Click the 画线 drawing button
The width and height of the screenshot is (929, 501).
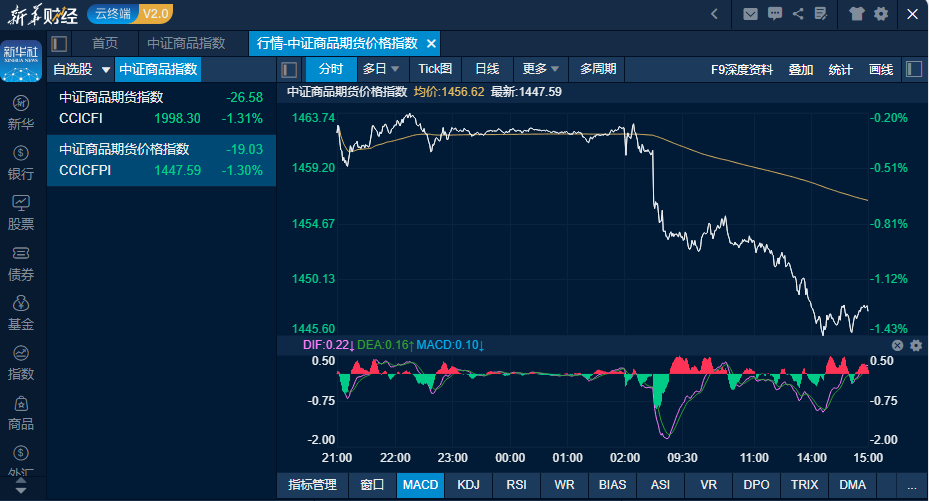(x=880, y=70)
